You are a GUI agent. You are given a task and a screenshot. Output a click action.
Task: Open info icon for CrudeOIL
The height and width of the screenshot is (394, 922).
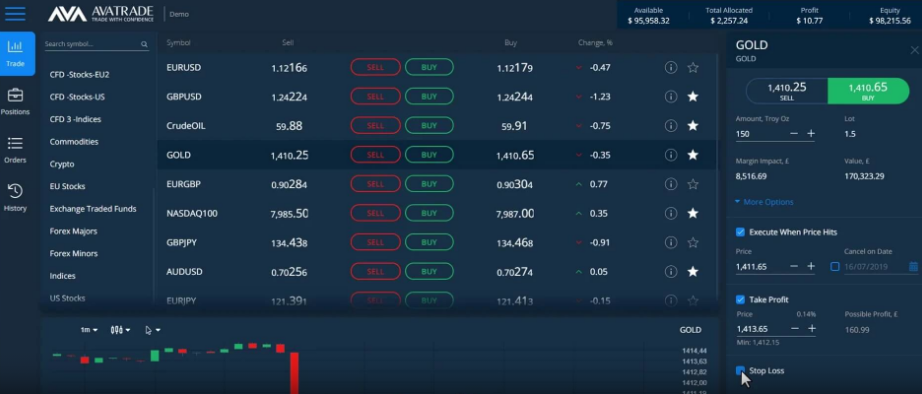coord(671,126)
